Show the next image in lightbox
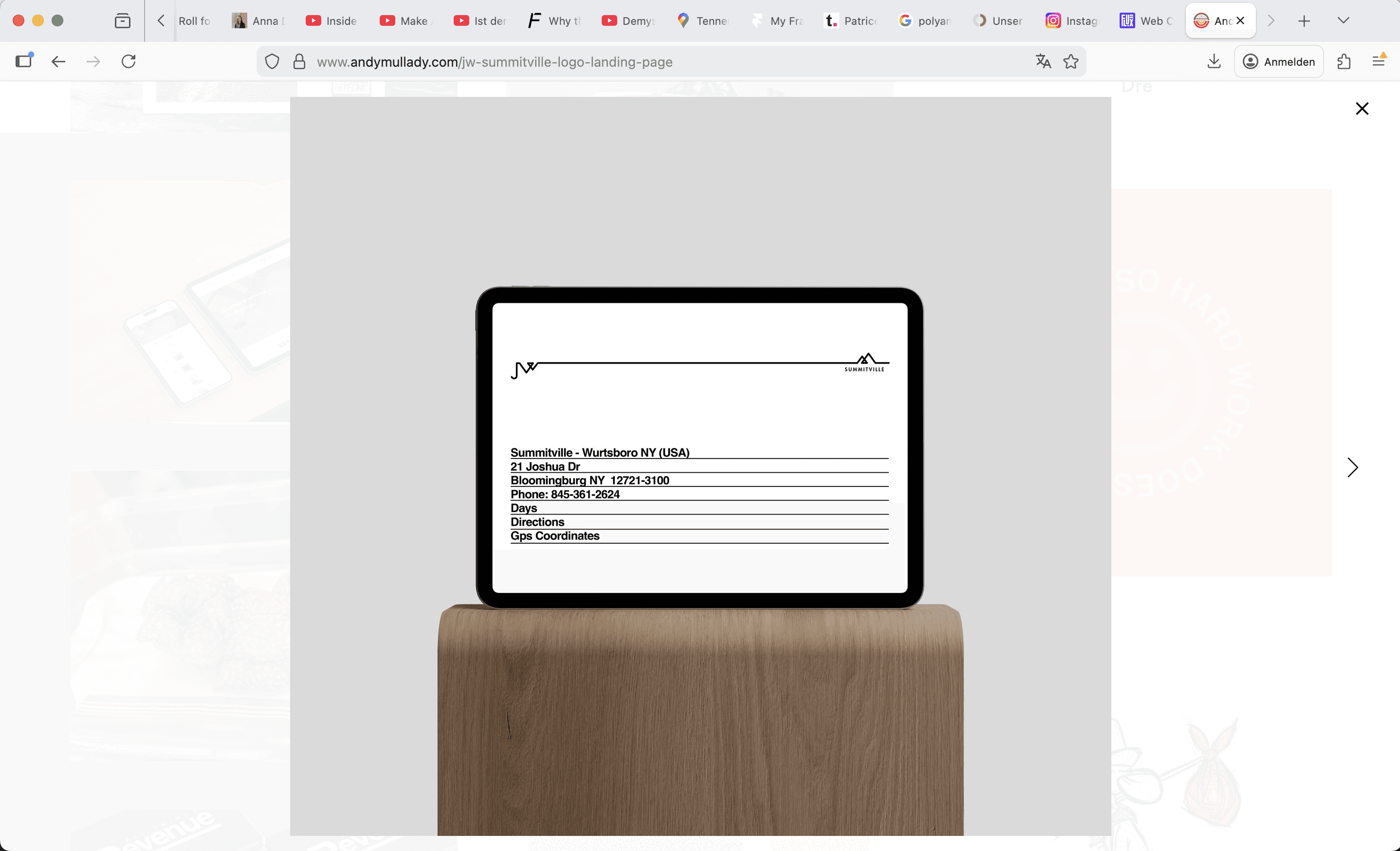Screen dimensions: 1400x851 [1353, 467]
